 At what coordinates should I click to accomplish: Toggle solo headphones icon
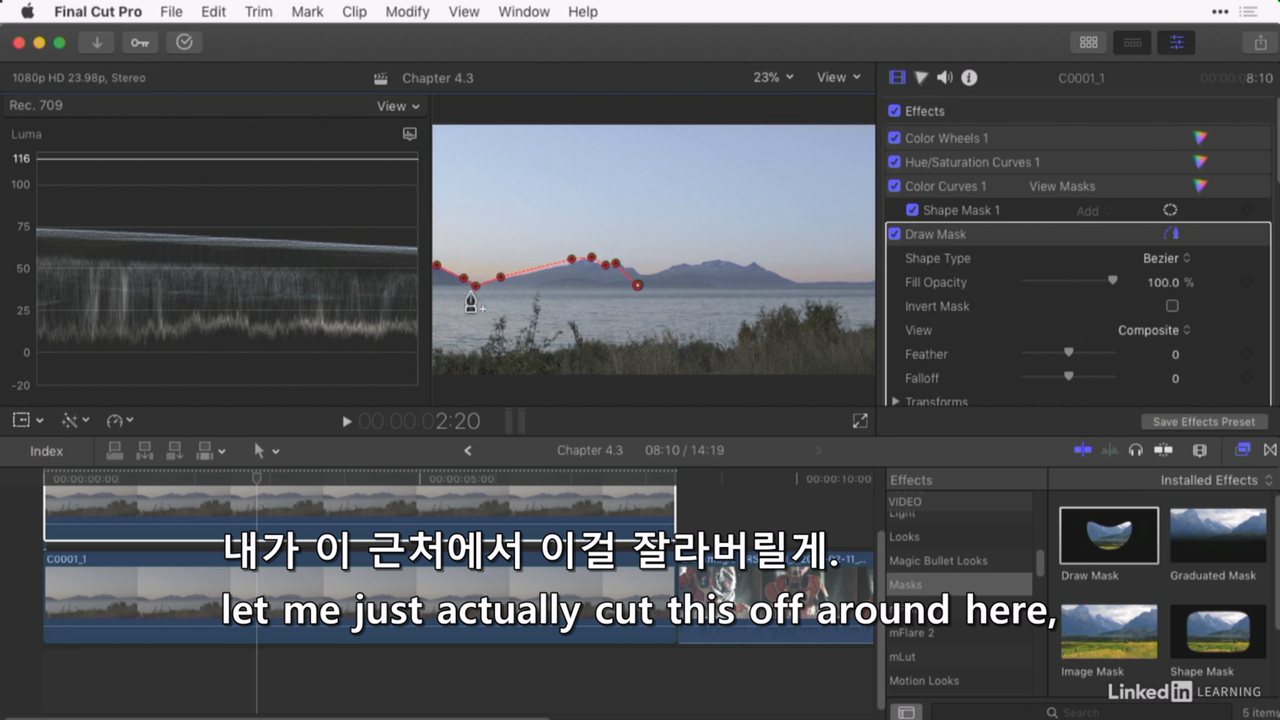[1135, 450]
